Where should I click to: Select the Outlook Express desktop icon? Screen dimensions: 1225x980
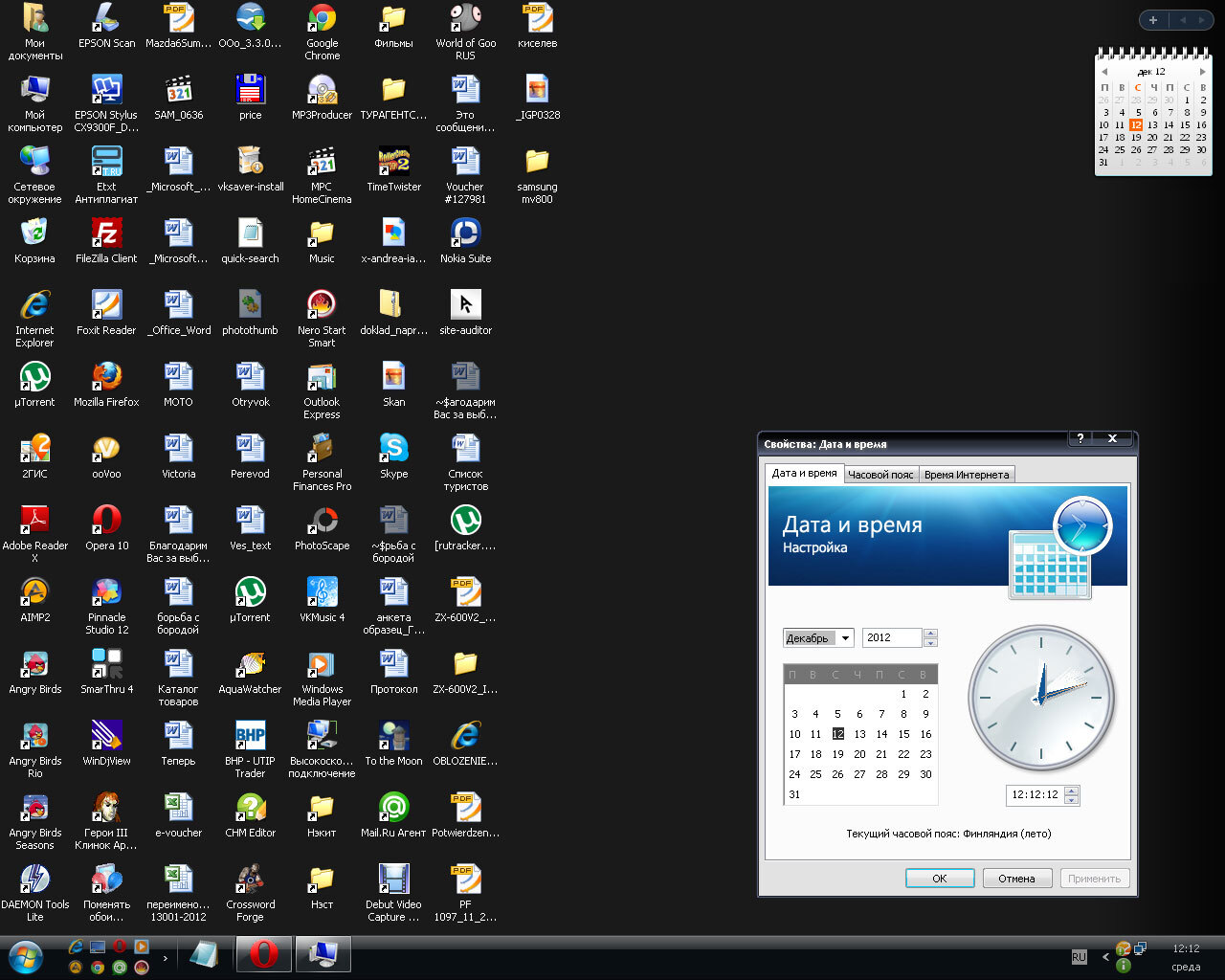click(x=322, y=390)
